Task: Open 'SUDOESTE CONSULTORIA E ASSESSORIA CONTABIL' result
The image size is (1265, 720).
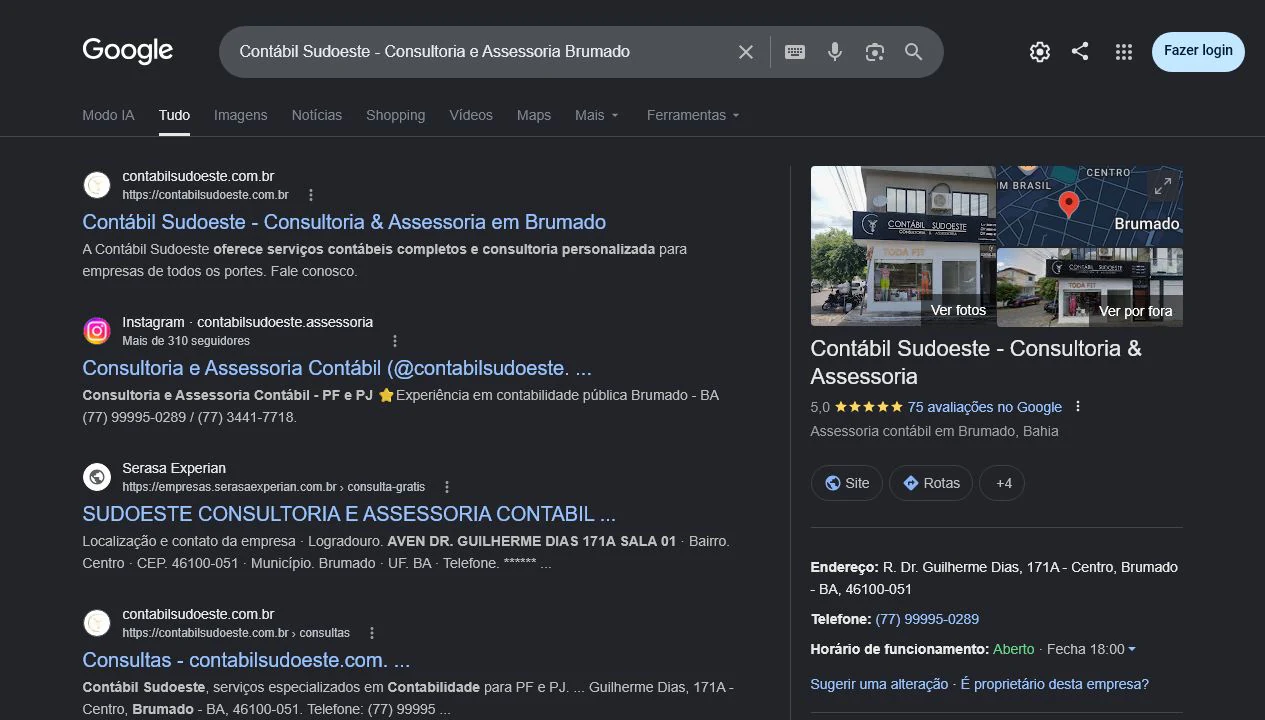Action: tap(349, 514)
